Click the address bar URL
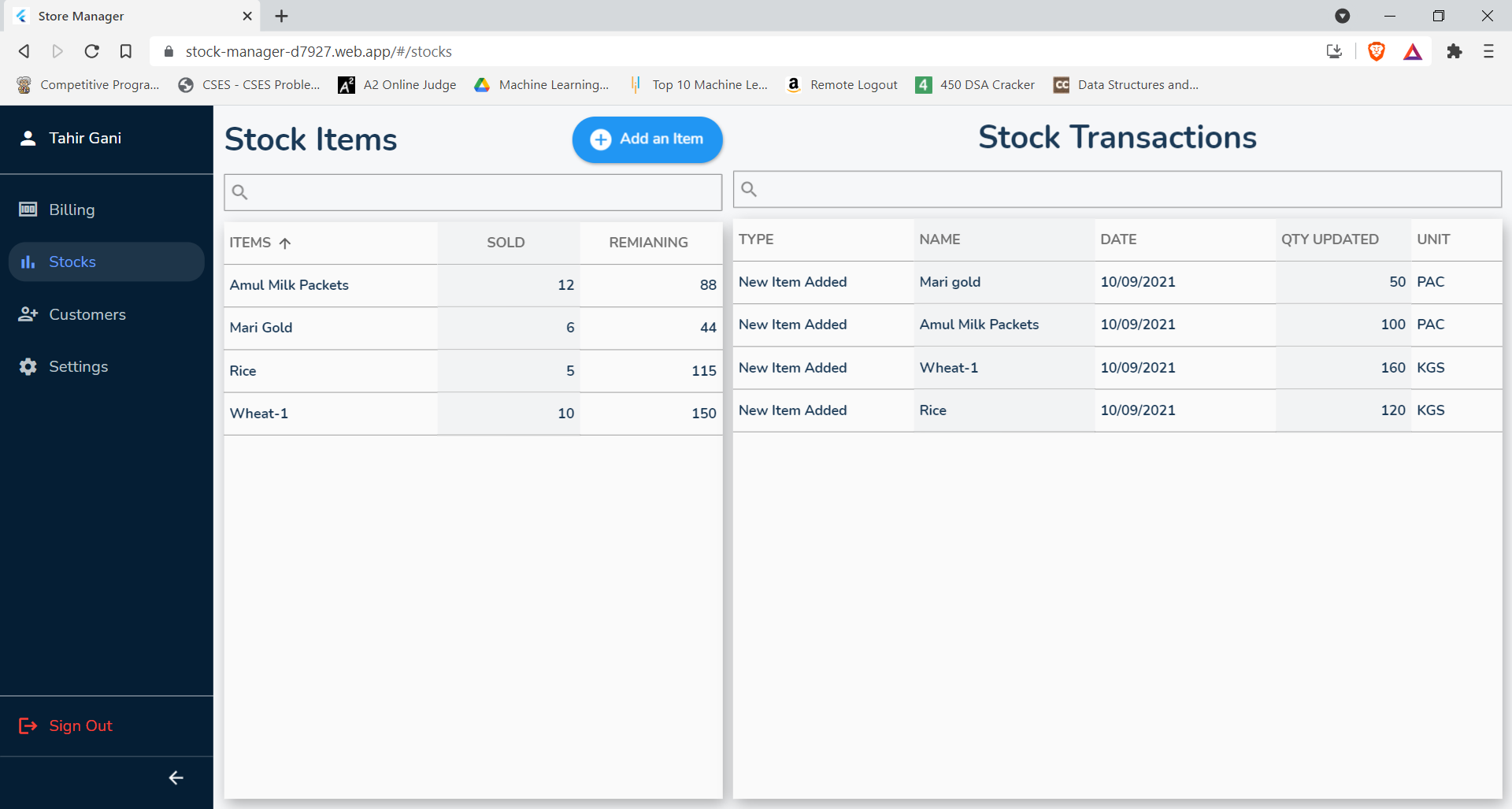Viewport: 1512px width, 809px height. 318,51
